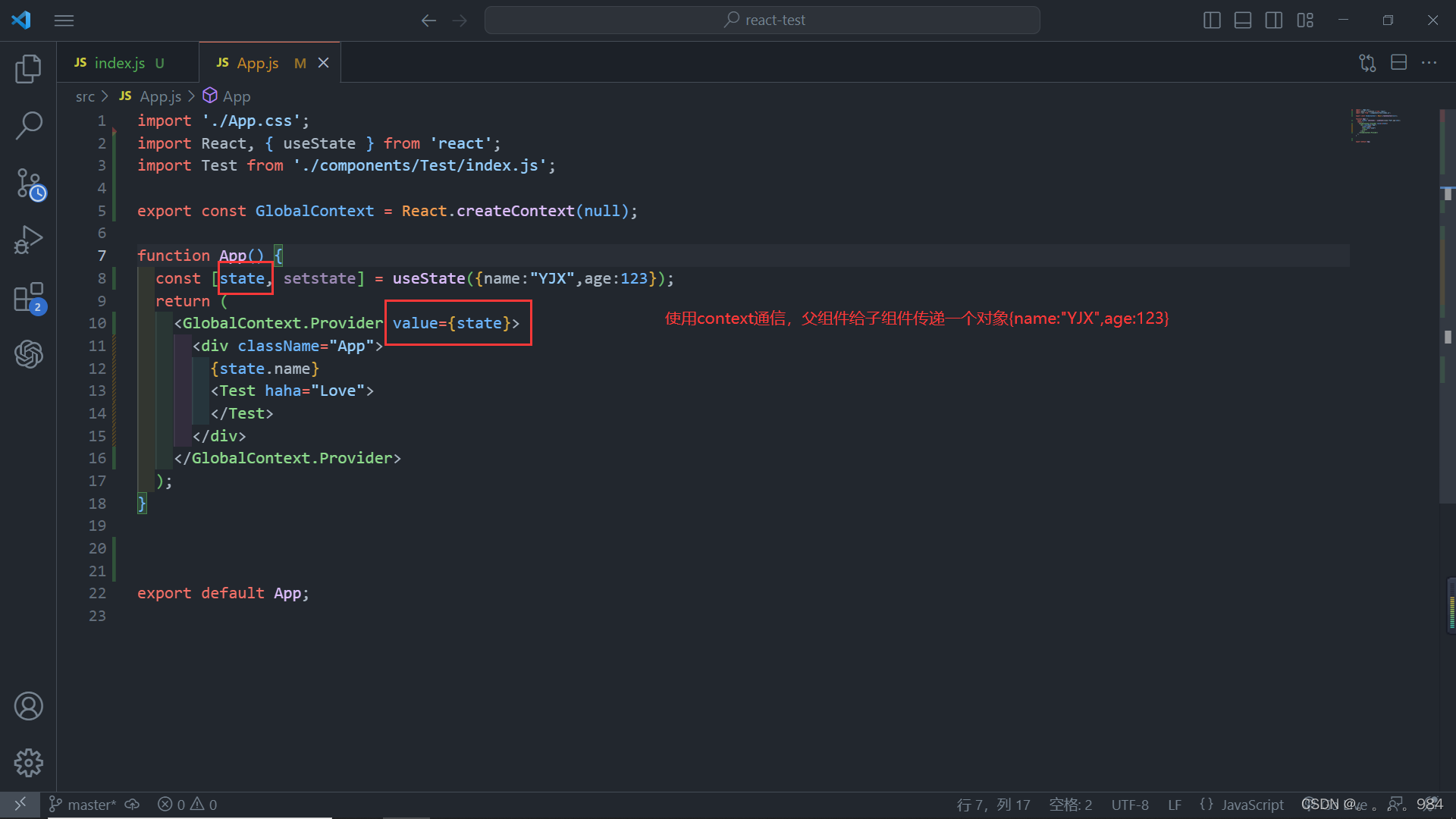Open the Explorer view in activity bar
1456x819 pixels.
(28, 69)
